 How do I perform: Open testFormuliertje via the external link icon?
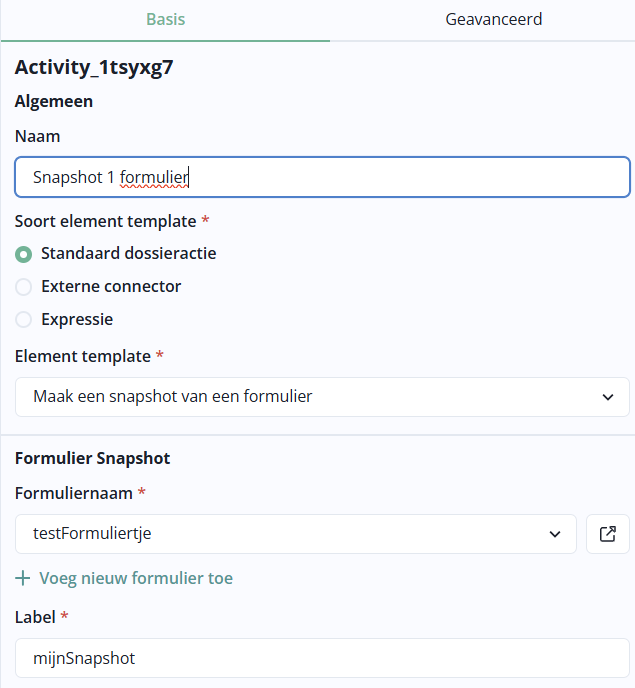pos(607,534)
